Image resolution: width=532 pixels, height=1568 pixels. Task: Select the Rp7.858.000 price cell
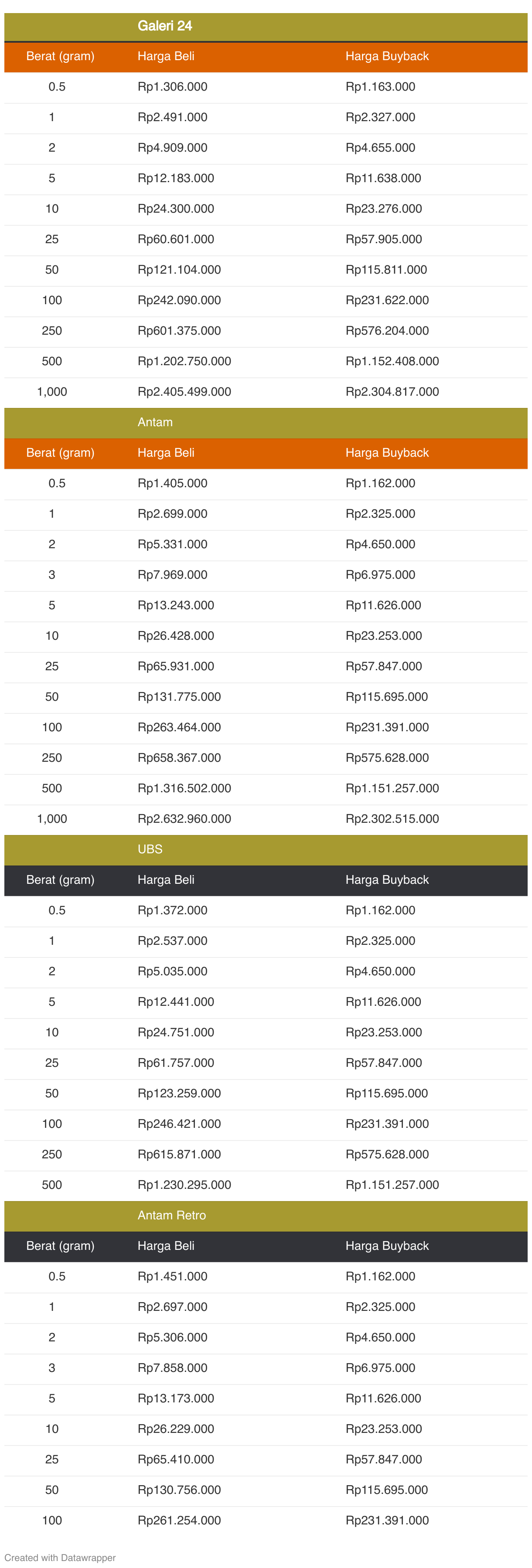point(172,1368)
